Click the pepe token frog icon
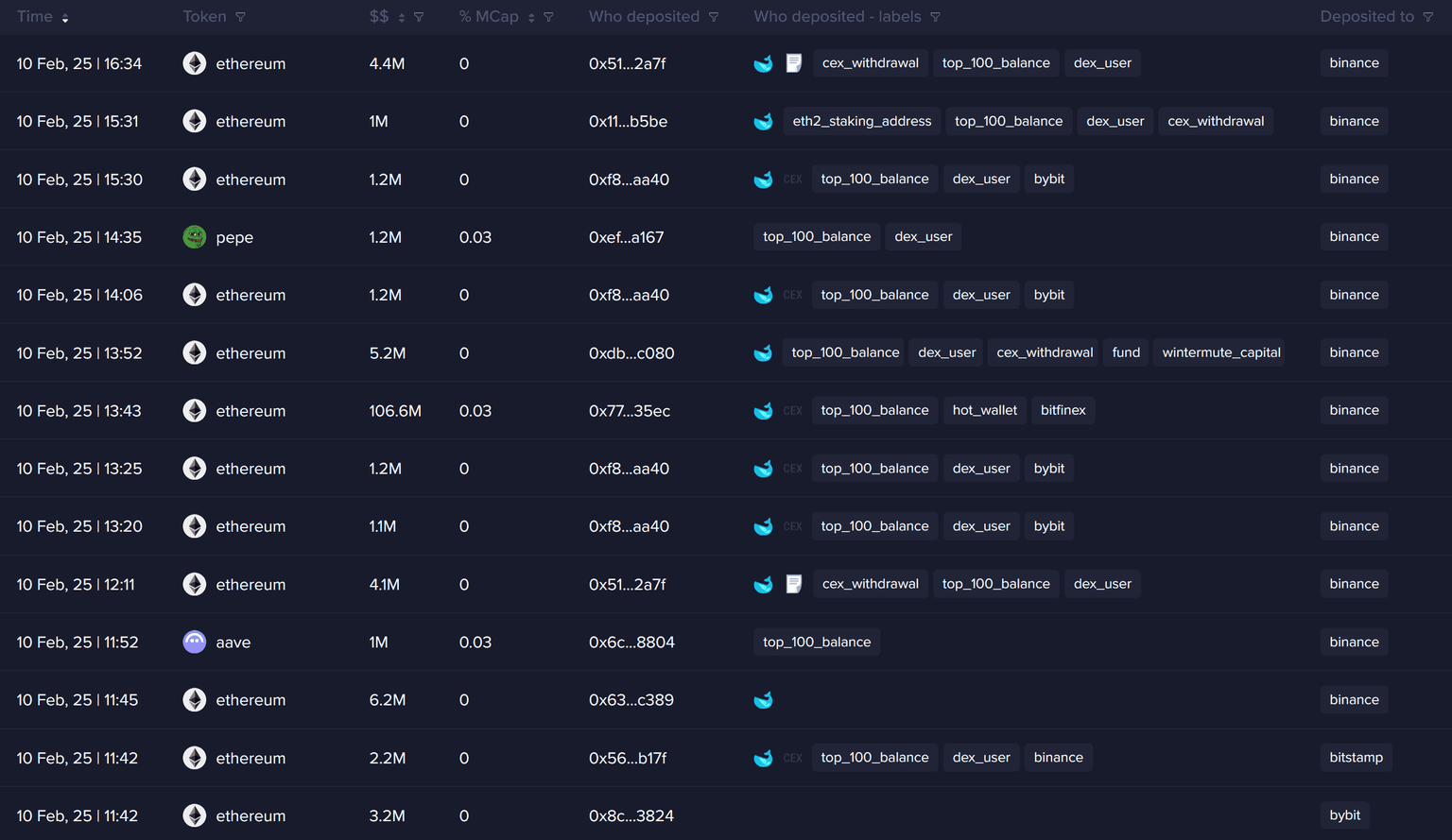 (195, 237)
